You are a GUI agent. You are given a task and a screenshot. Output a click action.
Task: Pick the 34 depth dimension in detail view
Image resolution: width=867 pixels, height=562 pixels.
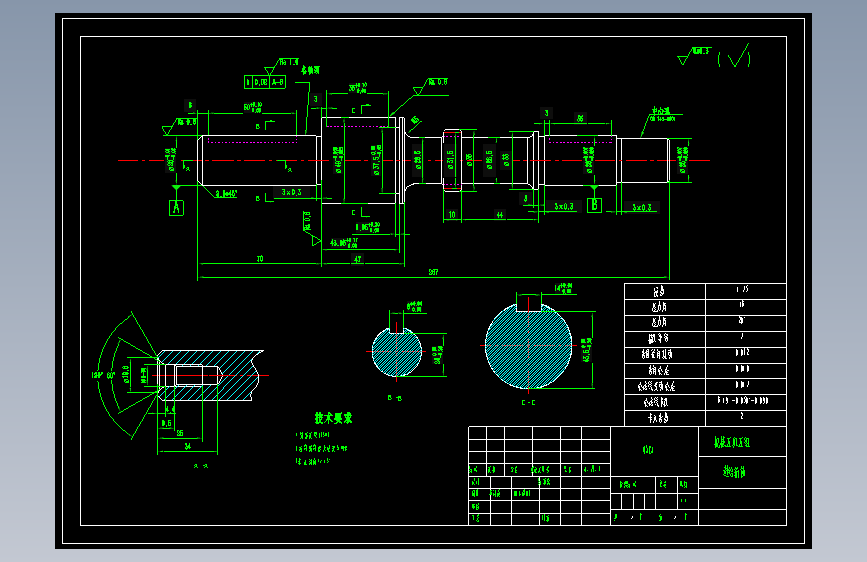(187, 446)
